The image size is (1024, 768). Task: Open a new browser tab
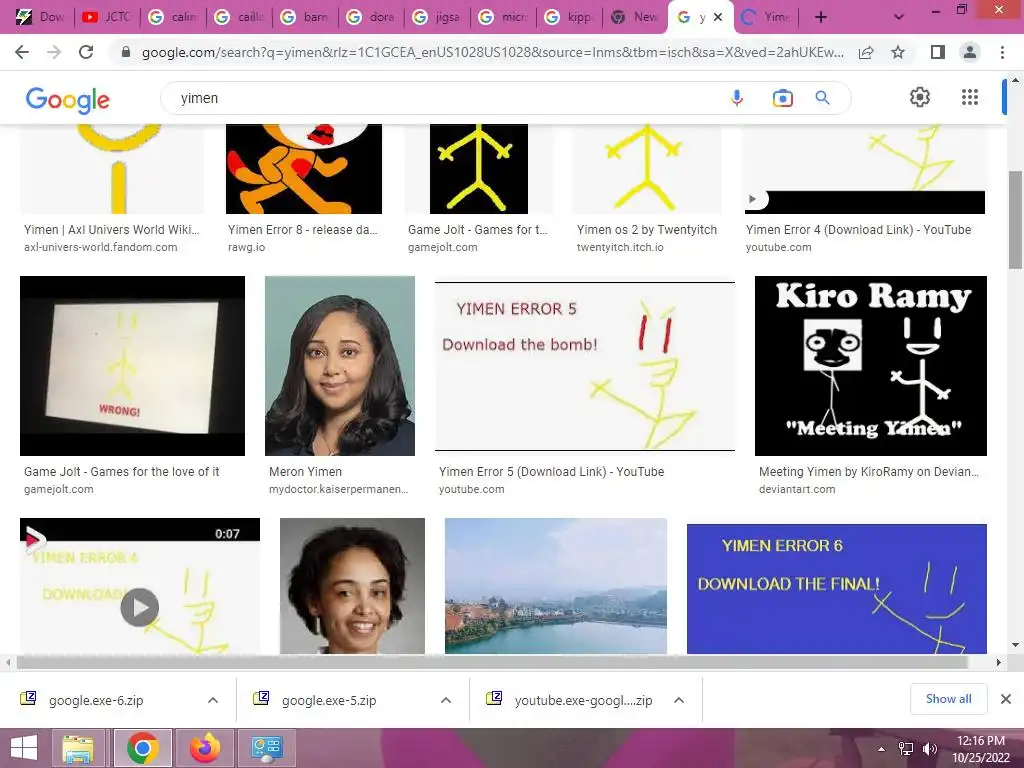(x=821, y=17)
